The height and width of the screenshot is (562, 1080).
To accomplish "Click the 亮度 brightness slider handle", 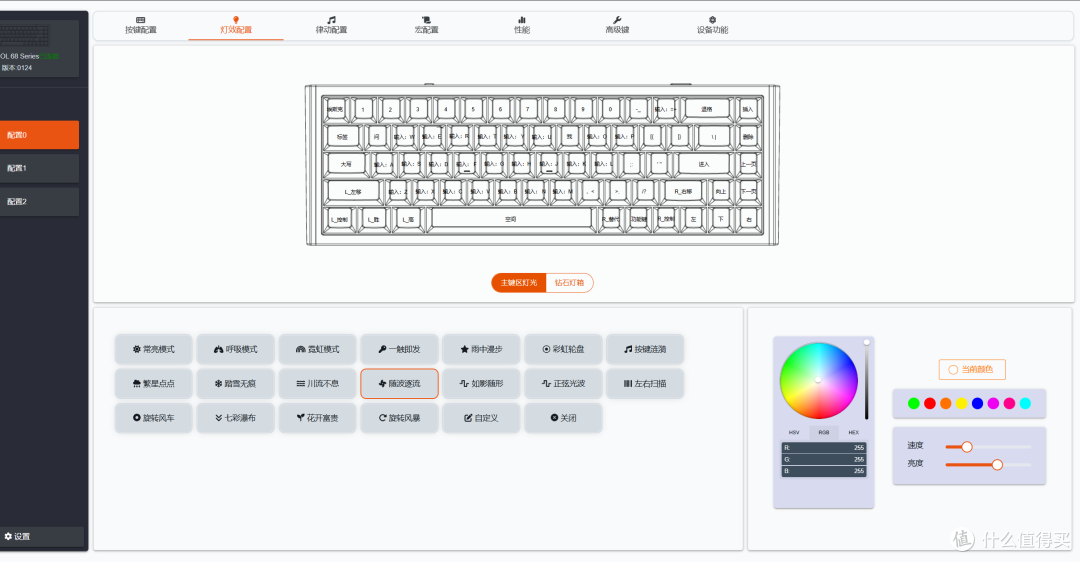I will pyautogui.click(x=997, y=465).
